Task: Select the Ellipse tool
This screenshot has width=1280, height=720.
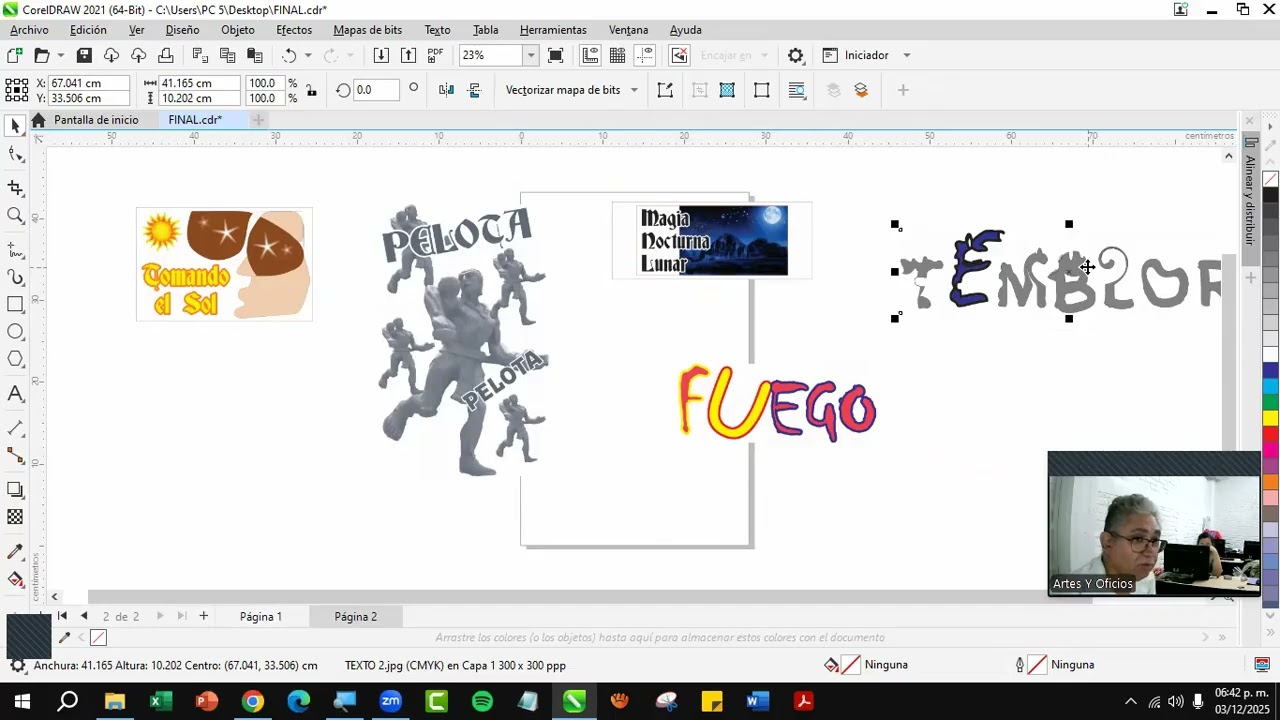Action: pyautogui.click(x=15, y=332)
